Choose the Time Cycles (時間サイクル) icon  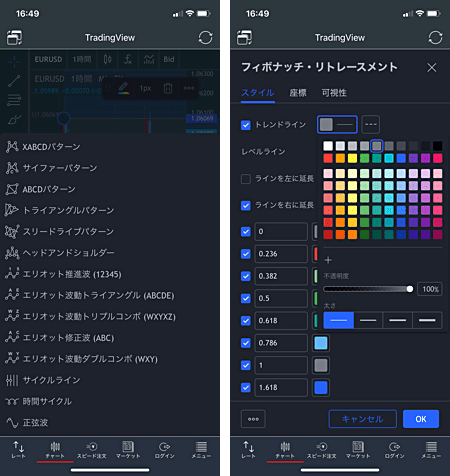point(12,401)
